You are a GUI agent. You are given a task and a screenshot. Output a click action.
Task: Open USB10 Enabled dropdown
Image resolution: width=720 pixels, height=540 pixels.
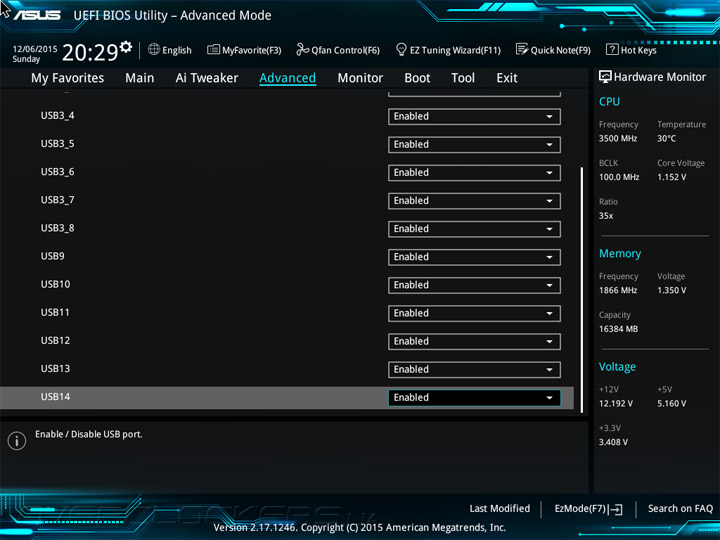[x=474, y=285]
